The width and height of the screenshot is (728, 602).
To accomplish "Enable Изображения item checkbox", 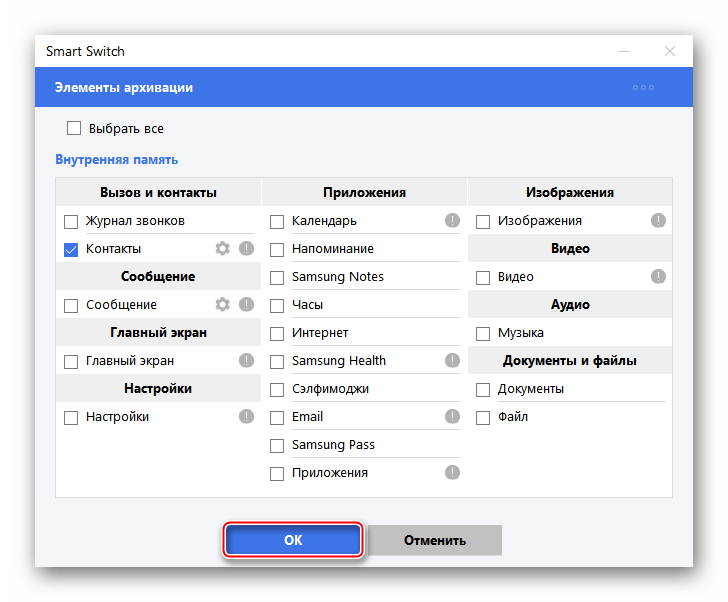I will tap(483, 222).
